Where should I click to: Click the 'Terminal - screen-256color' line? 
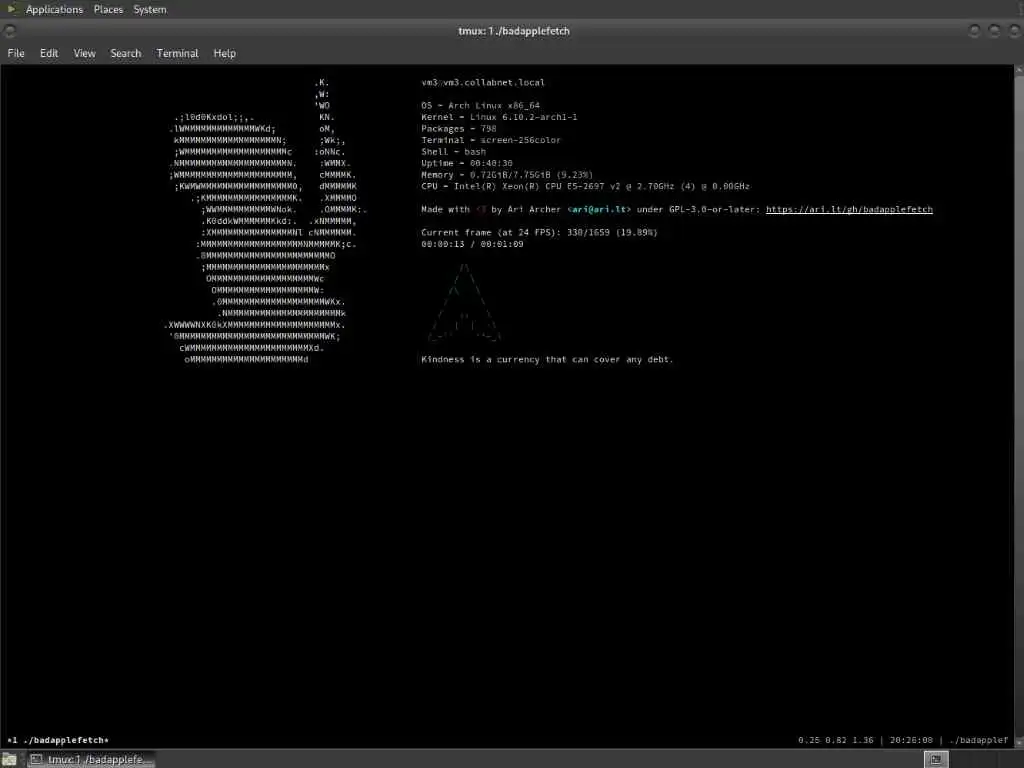click(x=490, y=140)
